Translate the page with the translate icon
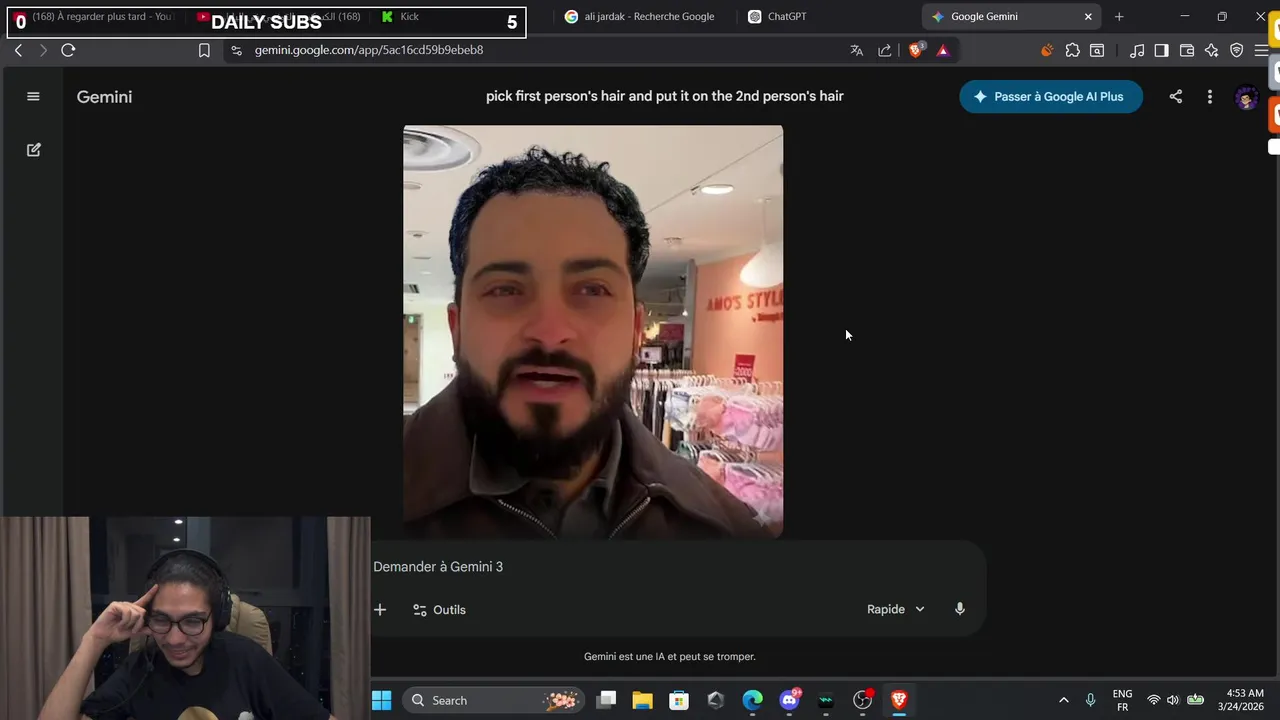The image size is (1280, 720). [x=857, y=50]
